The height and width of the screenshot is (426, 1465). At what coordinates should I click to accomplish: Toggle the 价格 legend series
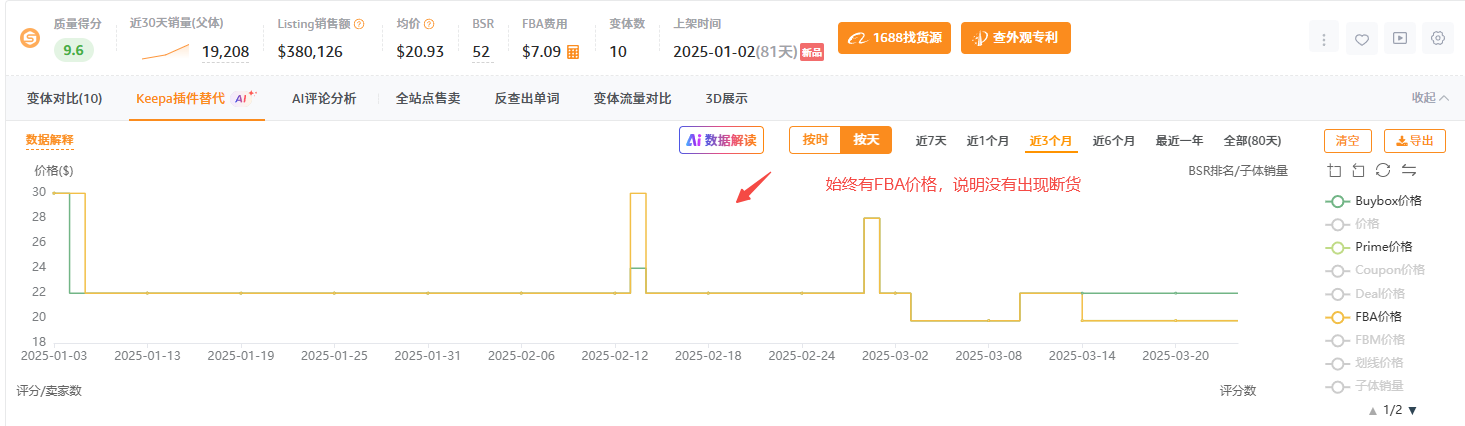[1352, 224]
